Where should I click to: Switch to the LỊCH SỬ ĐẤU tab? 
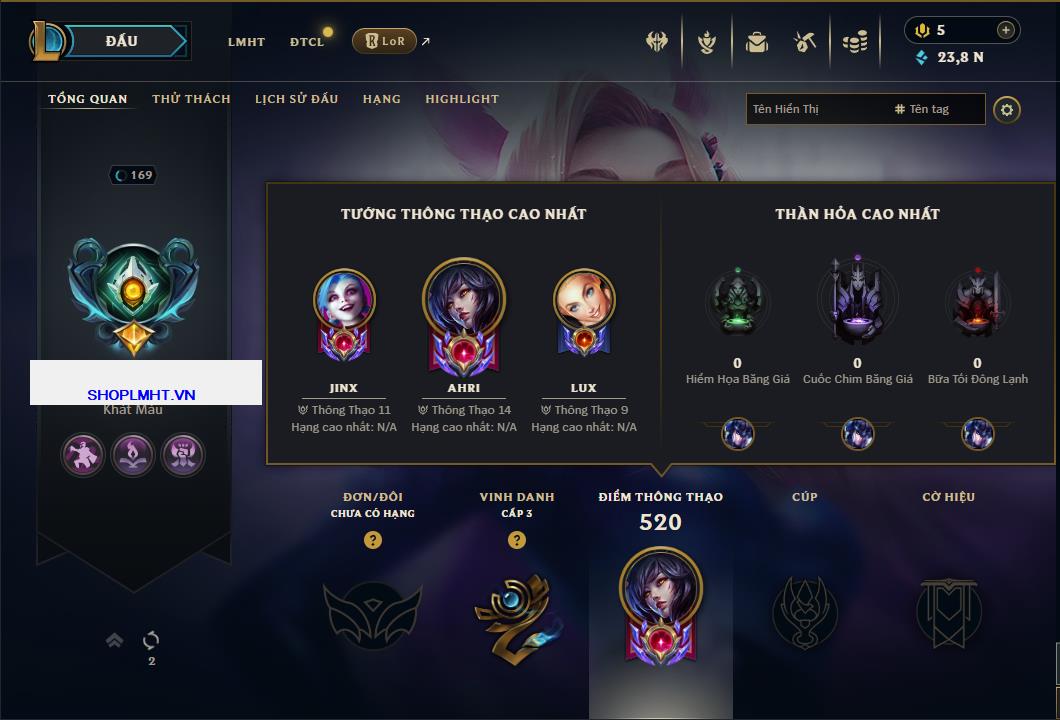[296, 99]
